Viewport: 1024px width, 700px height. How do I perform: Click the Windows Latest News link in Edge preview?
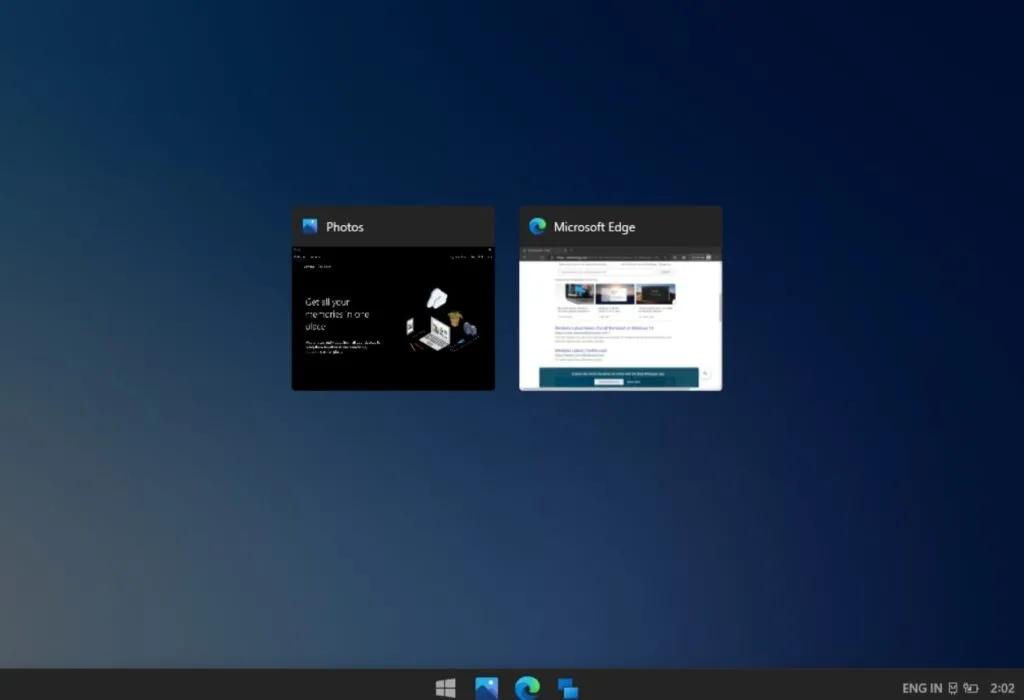click(604, 328)
